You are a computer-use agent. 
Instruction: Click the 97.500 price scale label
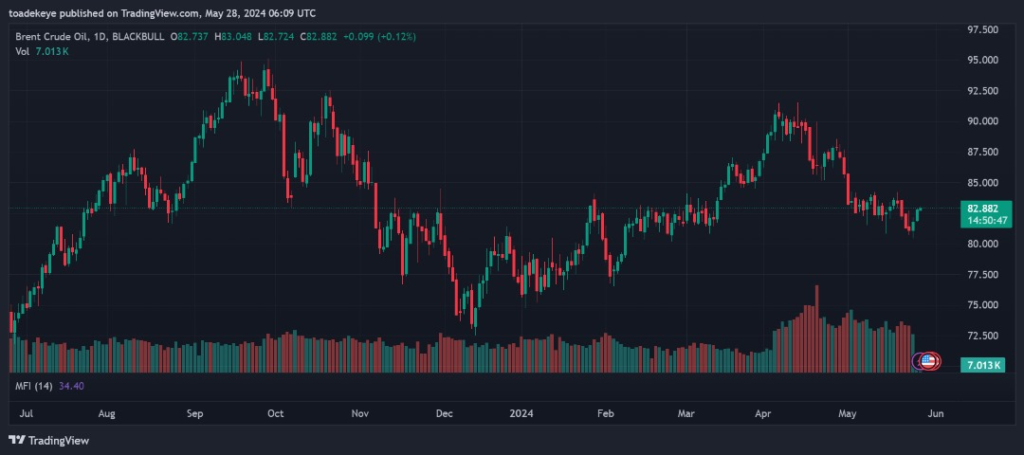tap(980, 30)
